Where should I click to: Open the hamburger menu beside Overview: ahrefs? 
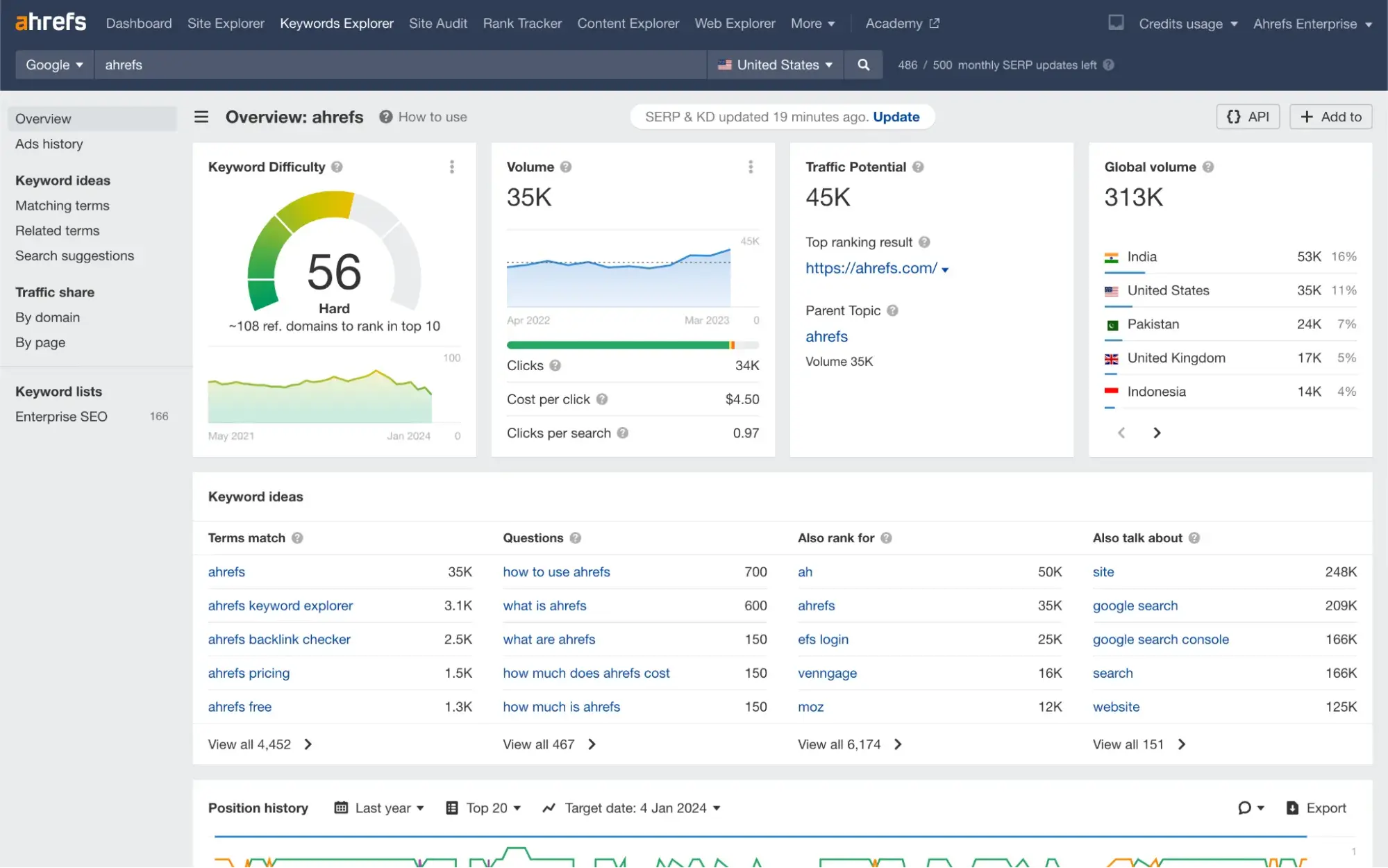pyautogui.click(x=201, y=117)
